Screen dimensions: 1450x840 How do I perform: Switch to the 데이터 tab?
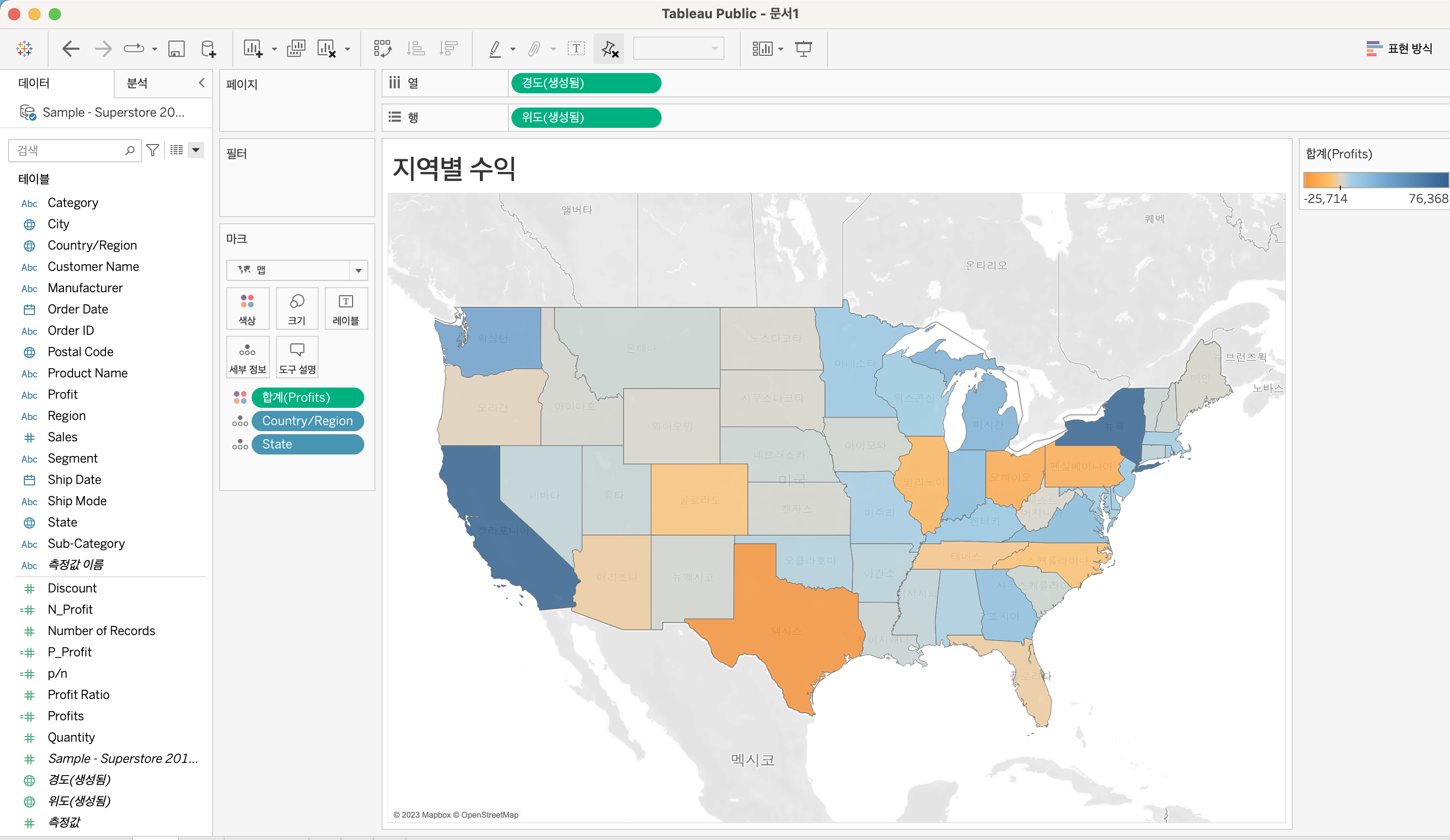point(34,83)
